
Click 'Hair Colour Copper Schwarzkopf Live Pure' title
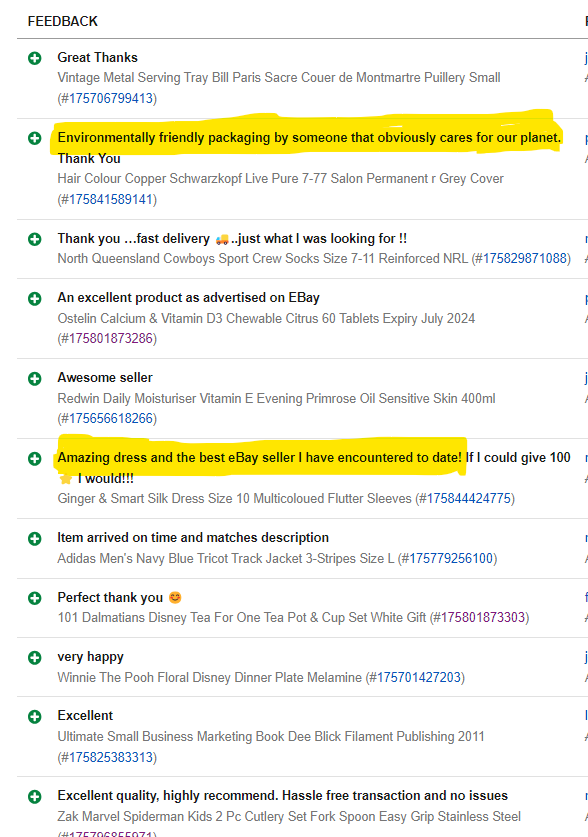tap(281, 179)
